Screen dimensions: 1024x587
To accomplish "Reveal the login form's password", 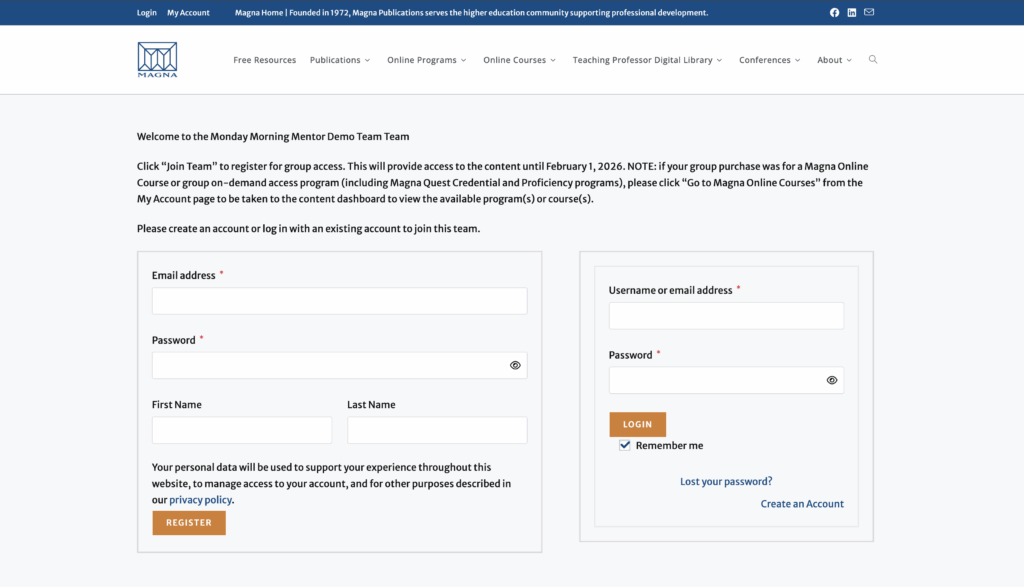I will pyautogui.click(x=831, y=380).
